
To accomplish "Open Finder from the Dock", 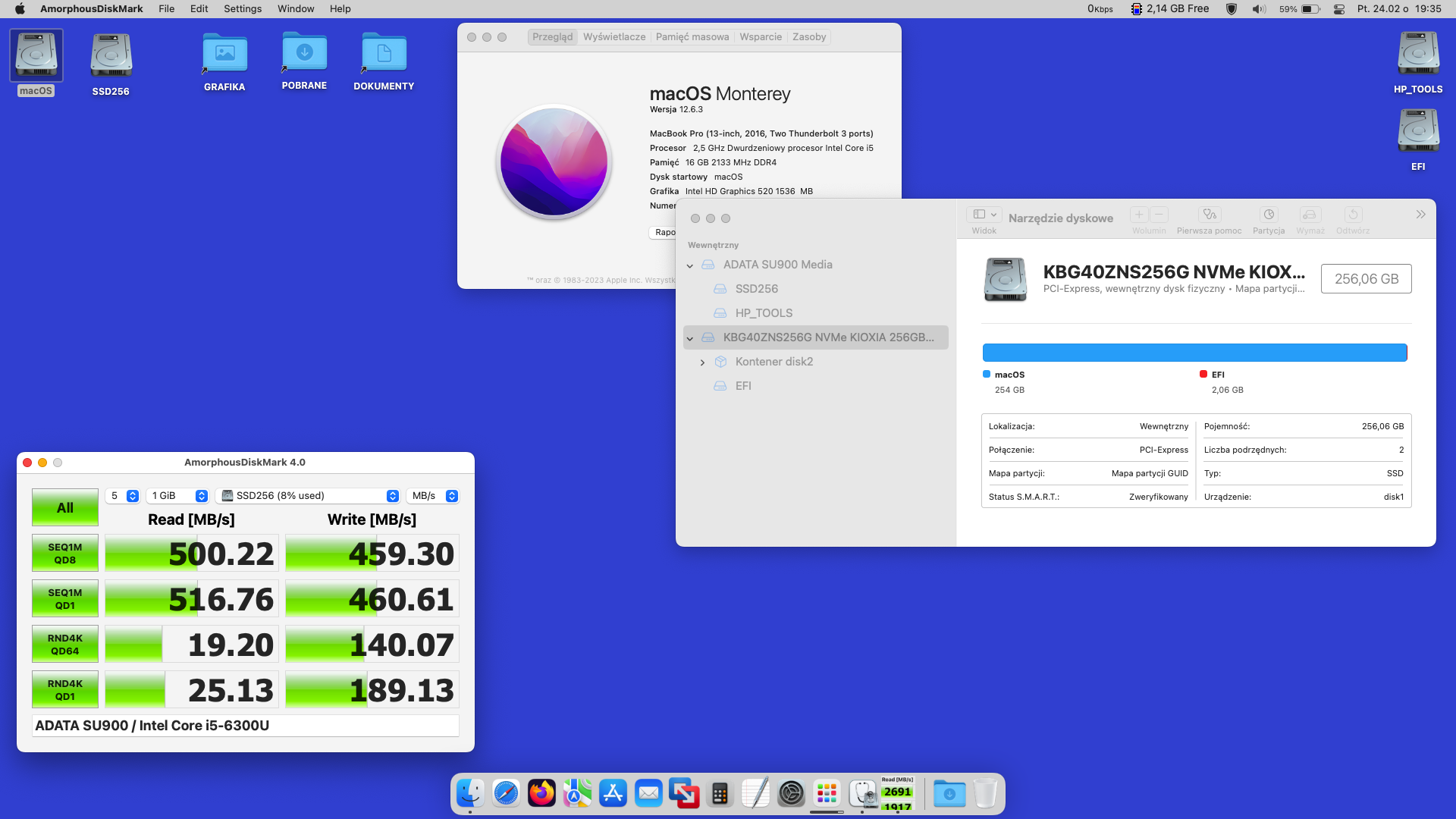I will click(470, 793).
